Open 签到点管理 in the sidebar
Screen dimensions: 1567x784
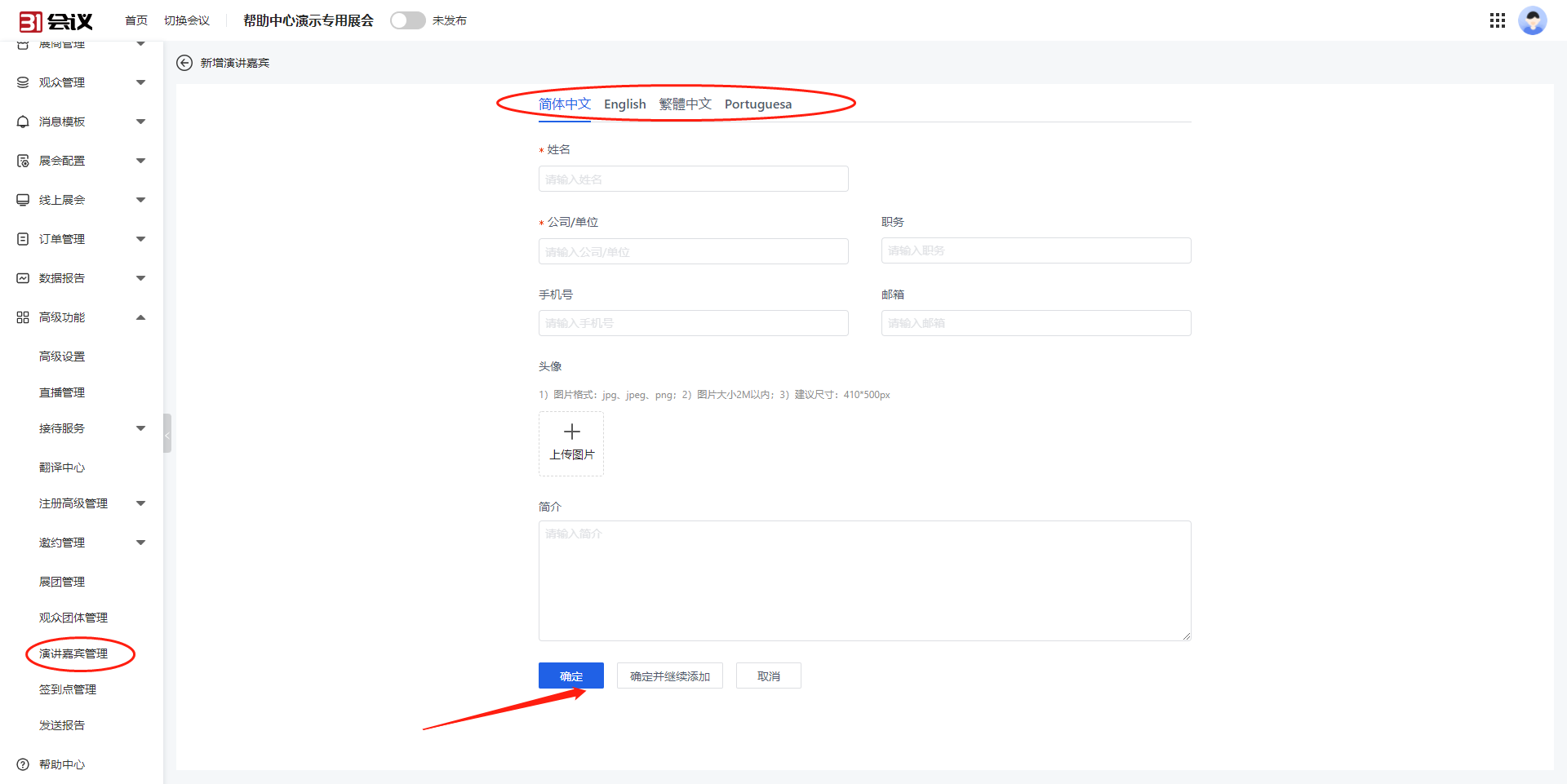click(68, 689)
